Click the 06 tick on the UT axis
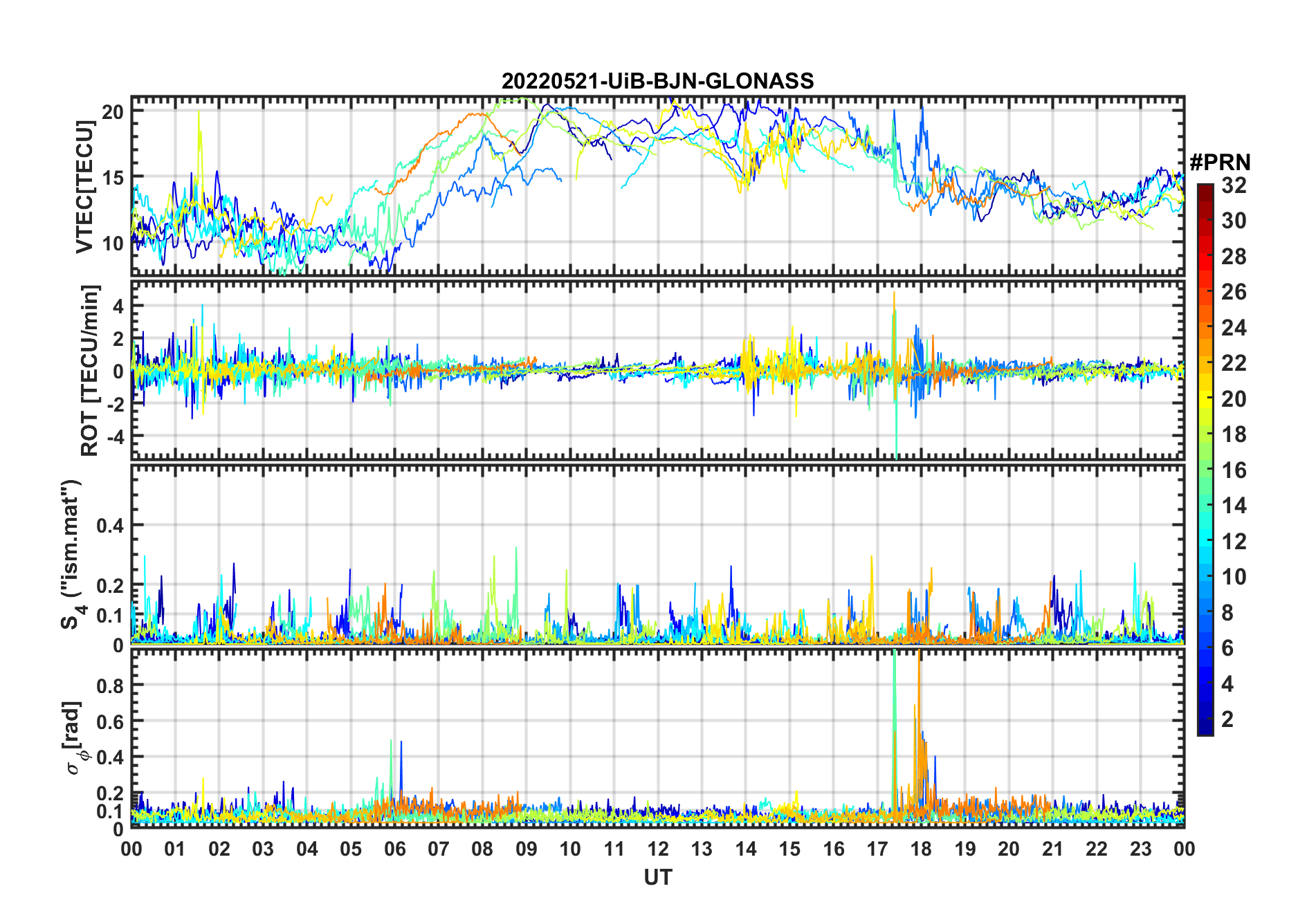 (x=394, y=849)
